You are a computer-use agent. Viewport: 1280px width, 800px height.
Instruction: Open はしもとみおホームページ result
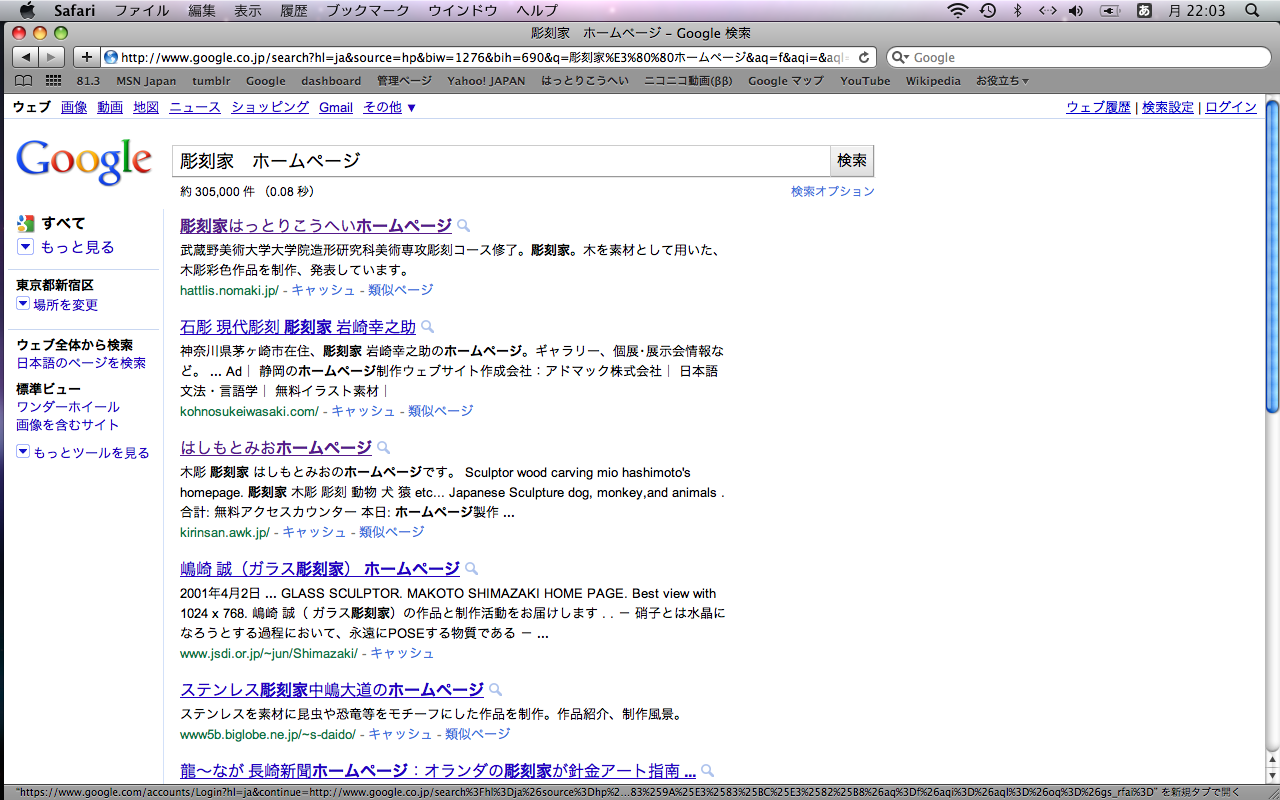pyautogui.click(x=276, y=448)
